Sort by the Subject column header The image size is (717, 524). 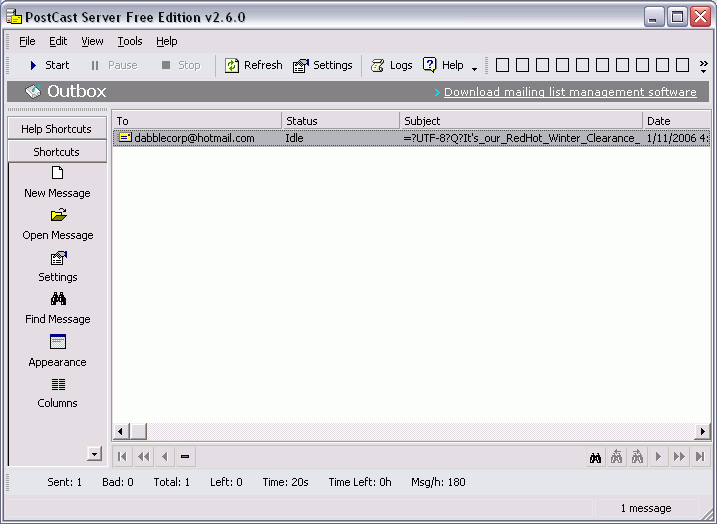(x=521, y=121)
